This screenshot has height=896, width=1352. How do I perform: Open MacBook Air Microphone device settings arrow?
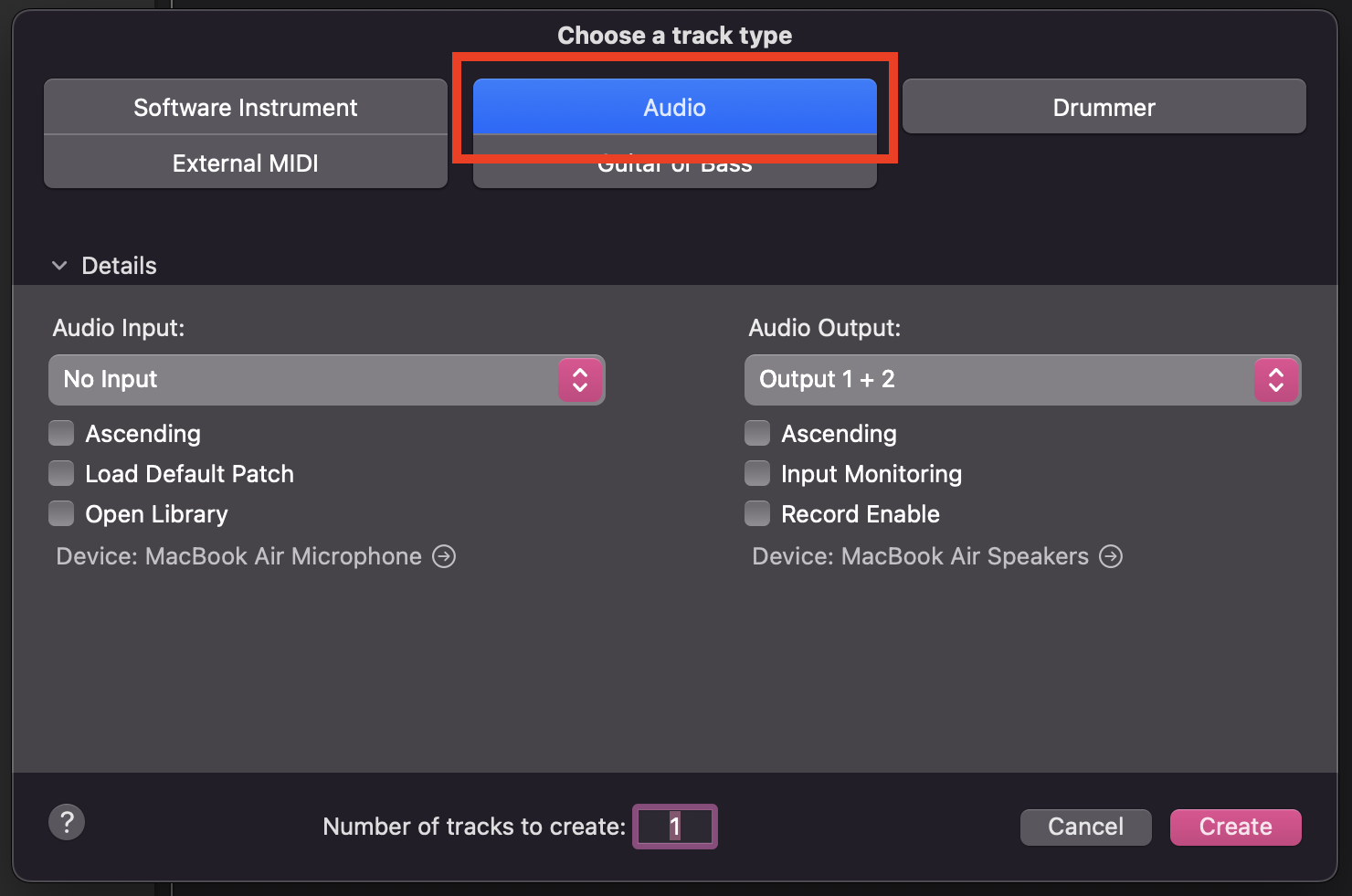(444, 556)
